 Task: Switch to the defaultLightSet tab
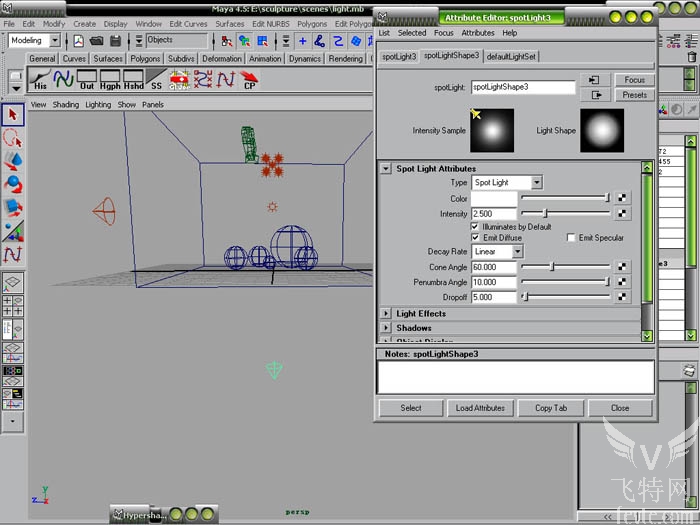point(511,57)
